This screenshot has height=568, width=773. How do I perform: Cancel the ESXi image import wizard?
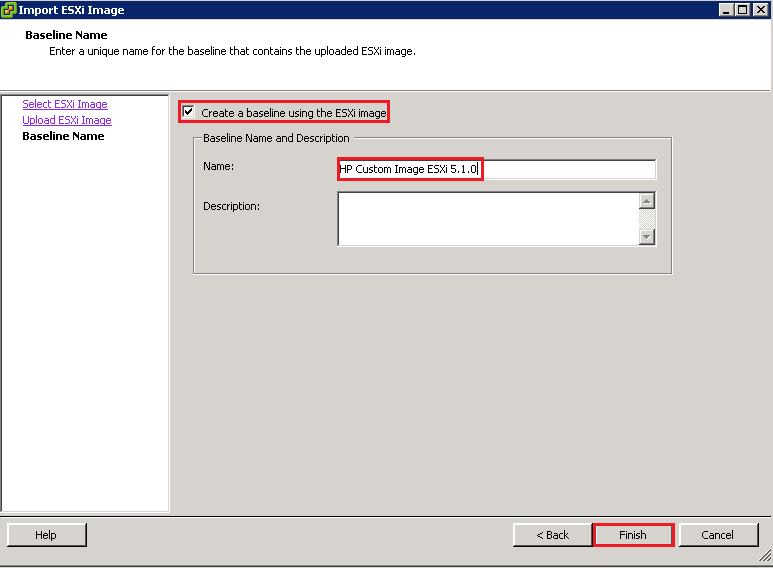click(718, 535)
